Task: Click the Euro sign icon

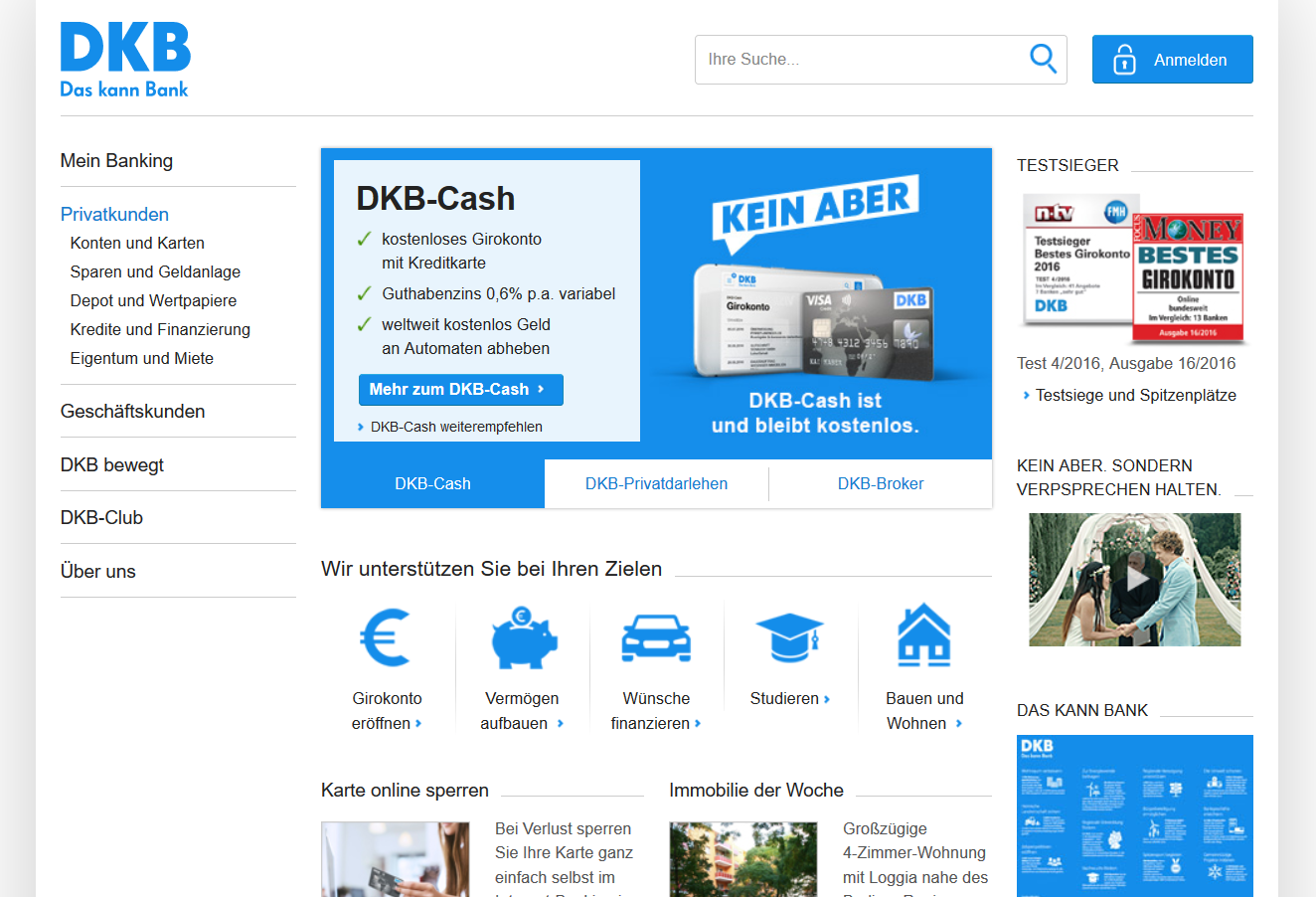Action: pos(386,636)
